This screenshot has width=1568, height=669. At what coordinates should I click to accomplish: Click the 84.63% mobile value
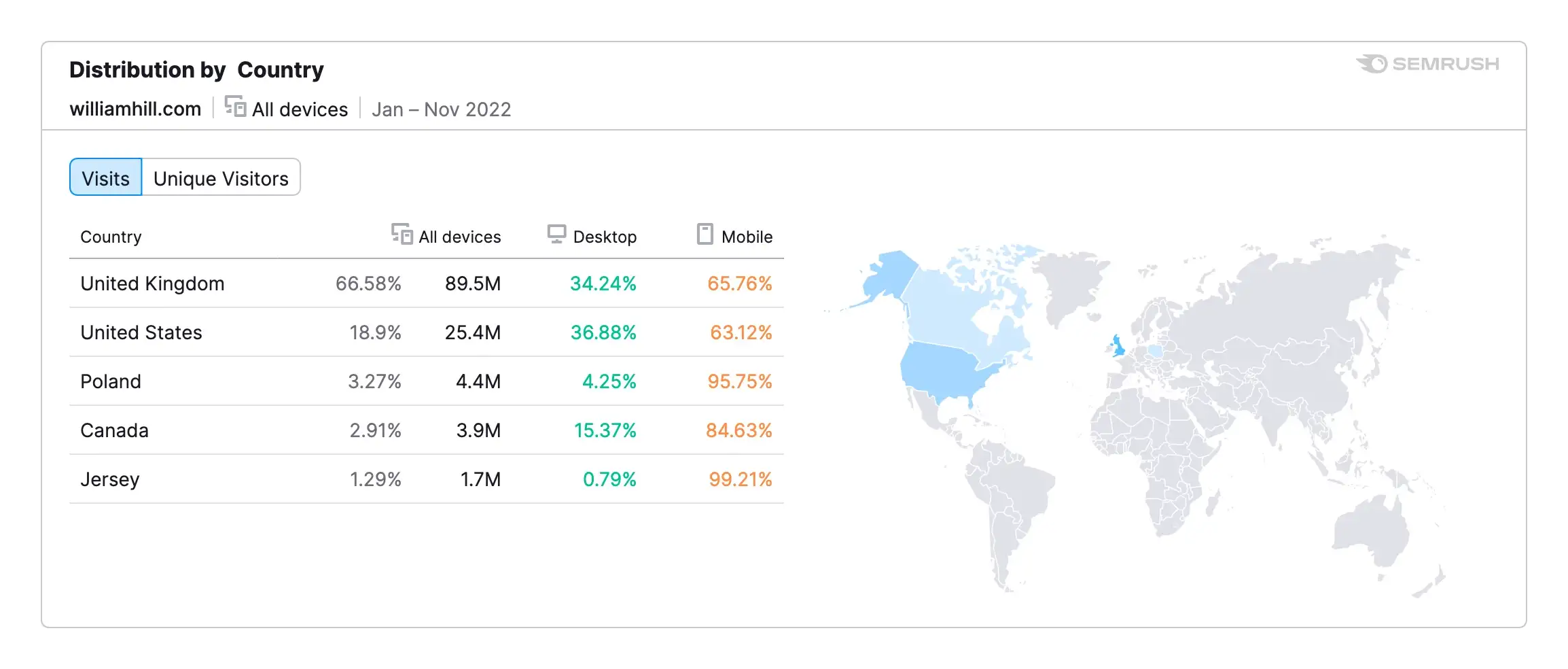click(x=739, y=430)
